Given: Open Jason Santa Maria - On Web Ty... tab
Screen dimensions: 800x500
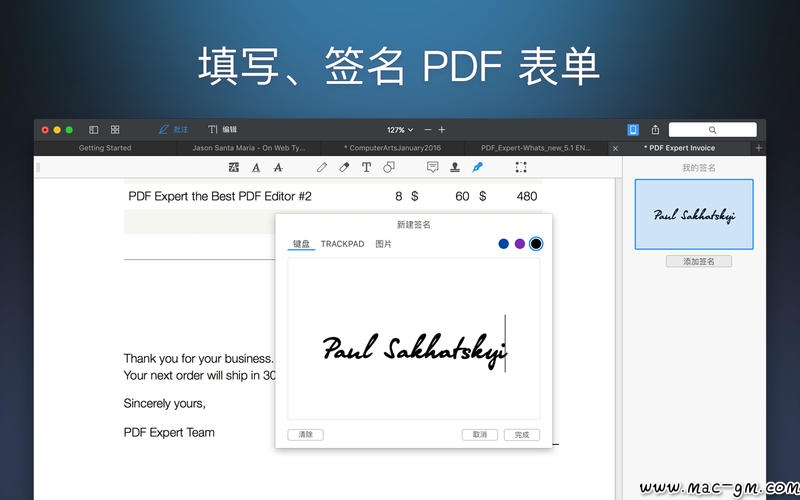Looking at the screenshot, I should (x=249, y=148).
